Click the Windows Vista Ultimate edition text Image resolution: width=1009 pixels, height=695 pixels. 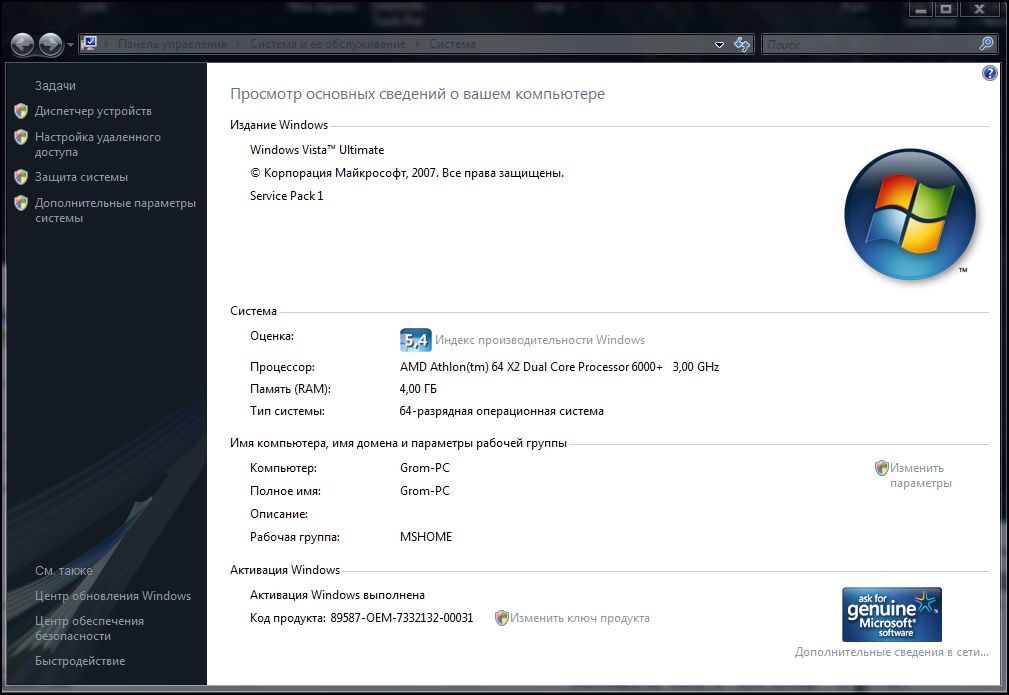[x=317, y=150]
